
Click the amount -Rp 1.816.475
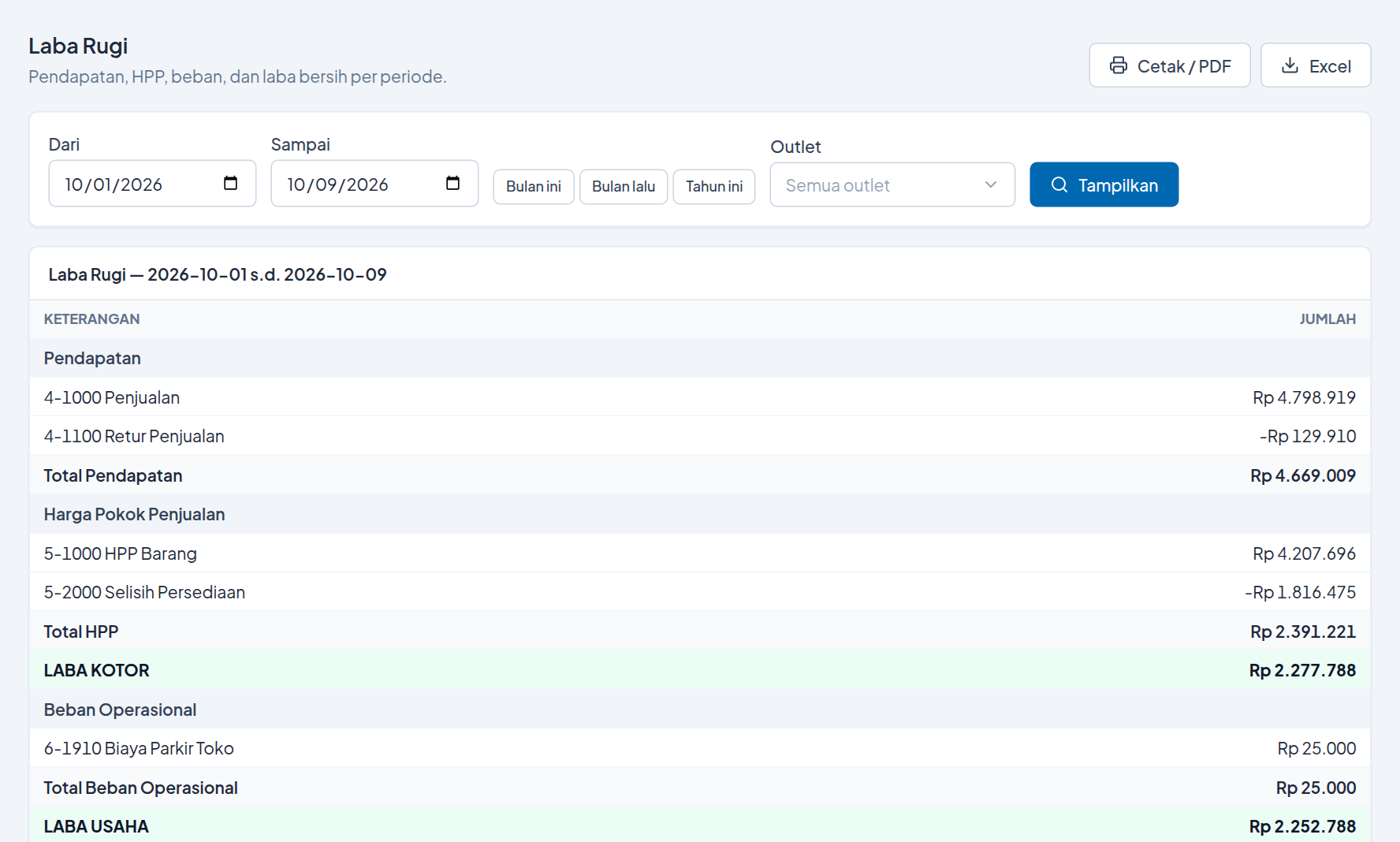(1300, 592)
